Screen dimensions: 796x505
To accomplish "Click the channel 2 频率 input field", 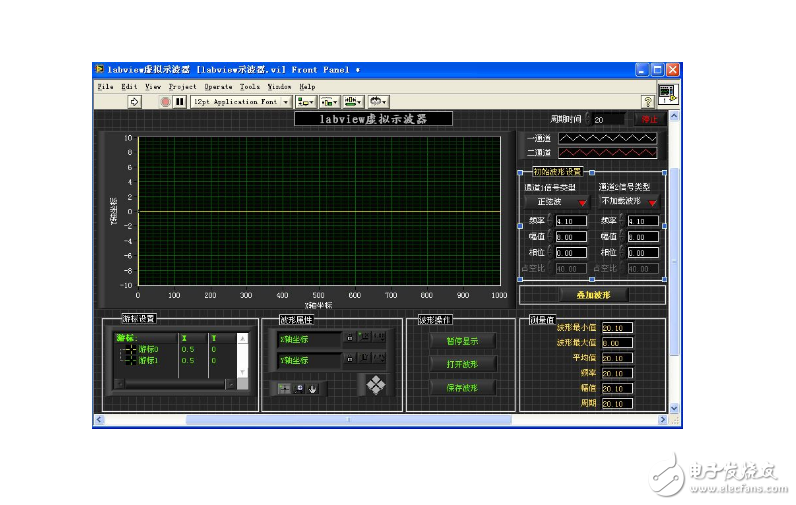I will (643, 221).
